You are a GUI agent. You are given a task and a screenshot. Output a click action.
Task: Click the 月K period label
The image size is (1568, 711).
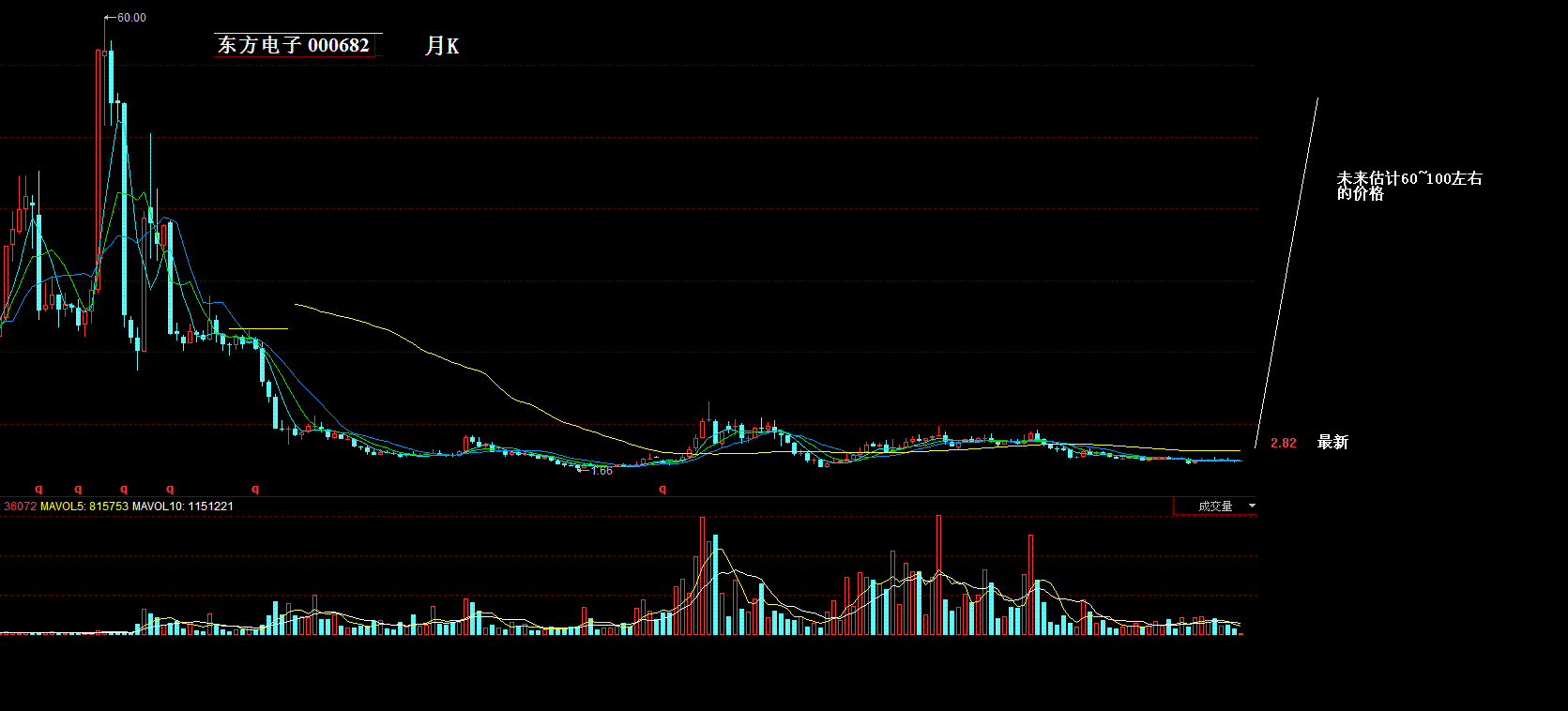click(442, 45)
